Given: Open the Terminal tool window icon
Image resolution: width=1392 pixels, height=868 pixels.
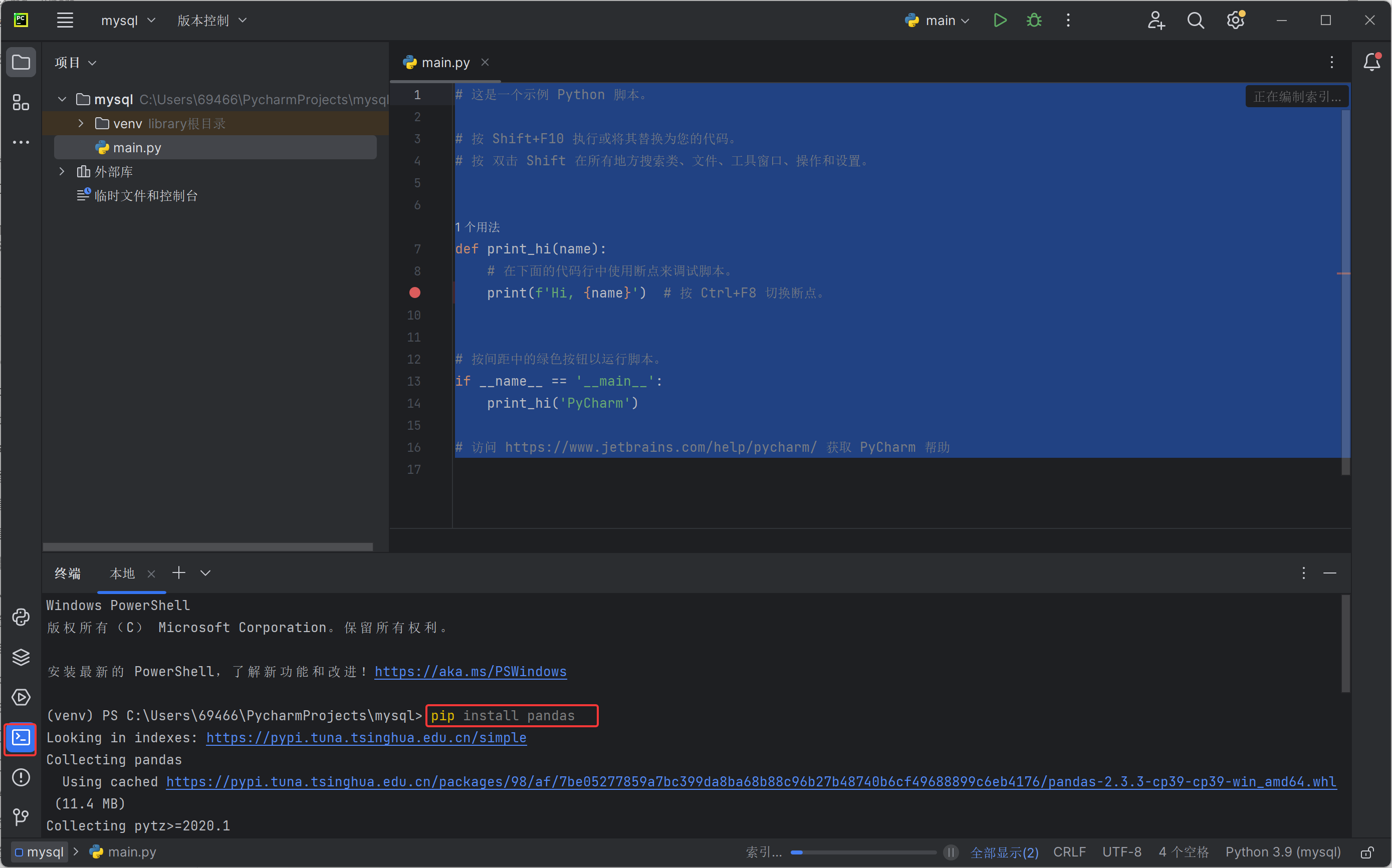Looking at the screenshot, I should point(21,738).
